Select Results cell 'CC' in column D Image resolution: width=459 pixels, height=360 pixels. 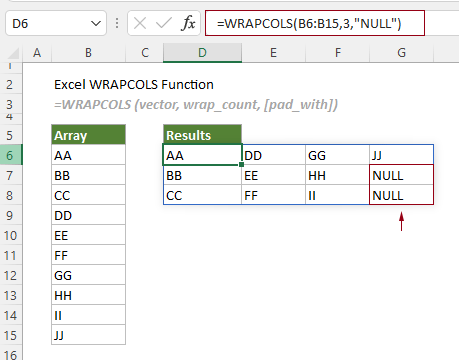[x=202, y=195]
